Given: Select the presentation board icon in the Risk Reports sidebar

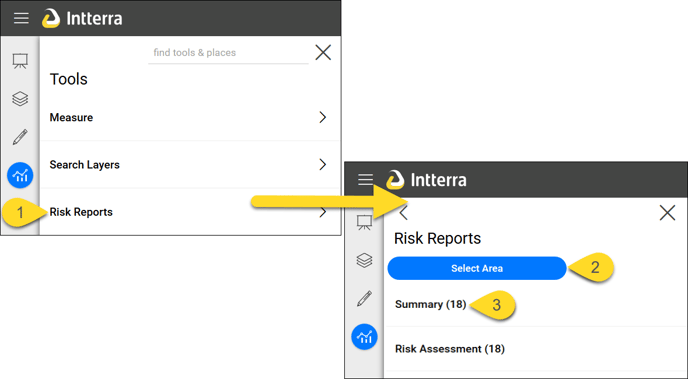Looking at the screenshot, I should pyautogui.click(x=365, y=222).
